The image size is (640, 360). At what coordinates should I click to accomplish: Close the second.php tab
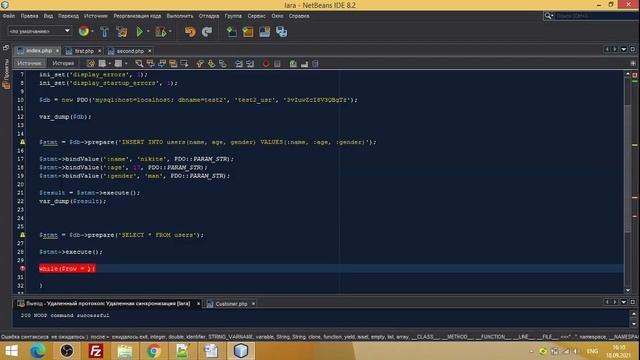tap(149, 51)
